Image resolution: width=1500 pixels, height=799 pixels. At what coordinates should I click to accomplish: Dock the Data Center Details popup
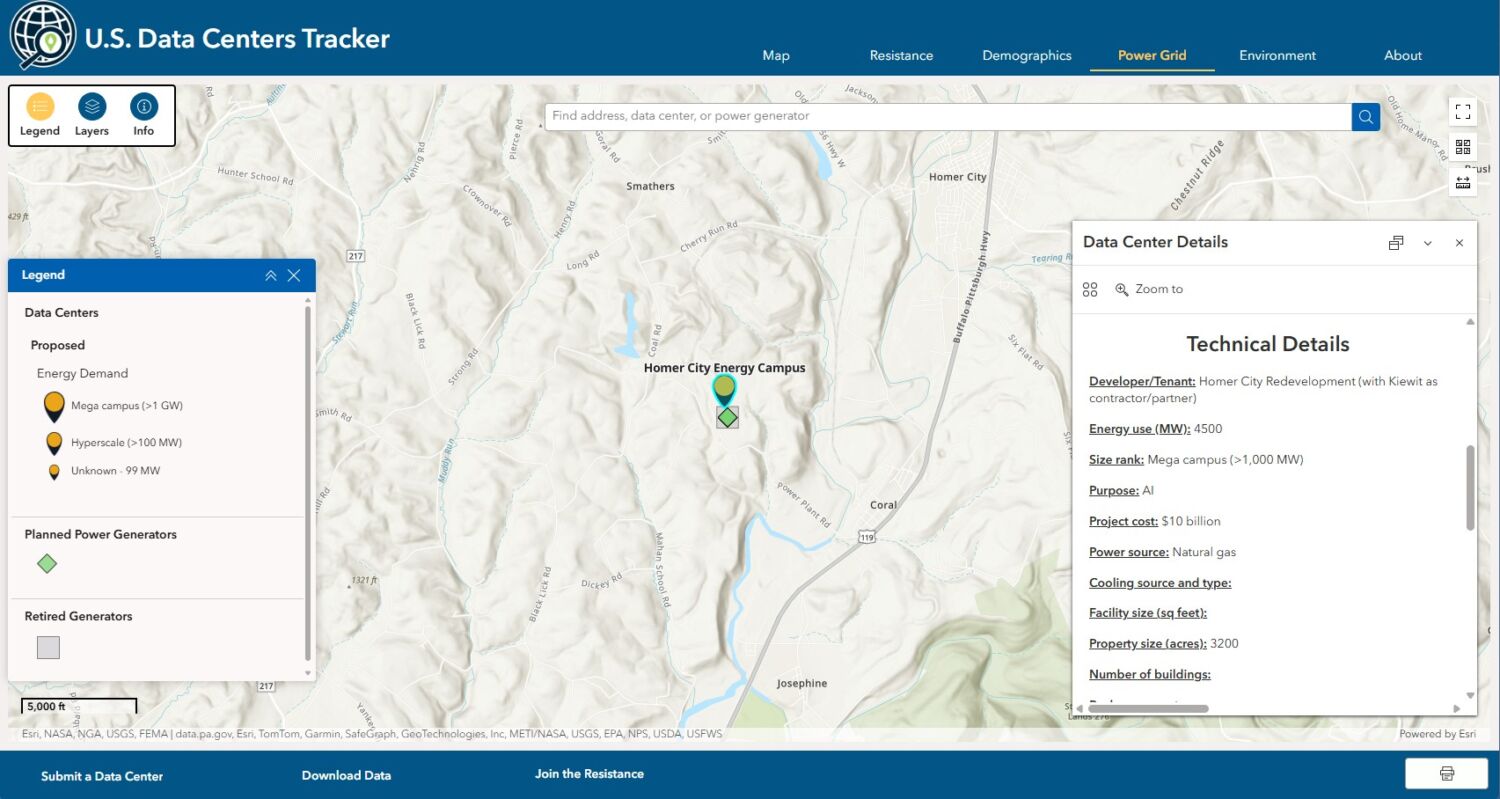click(1396, 243)
